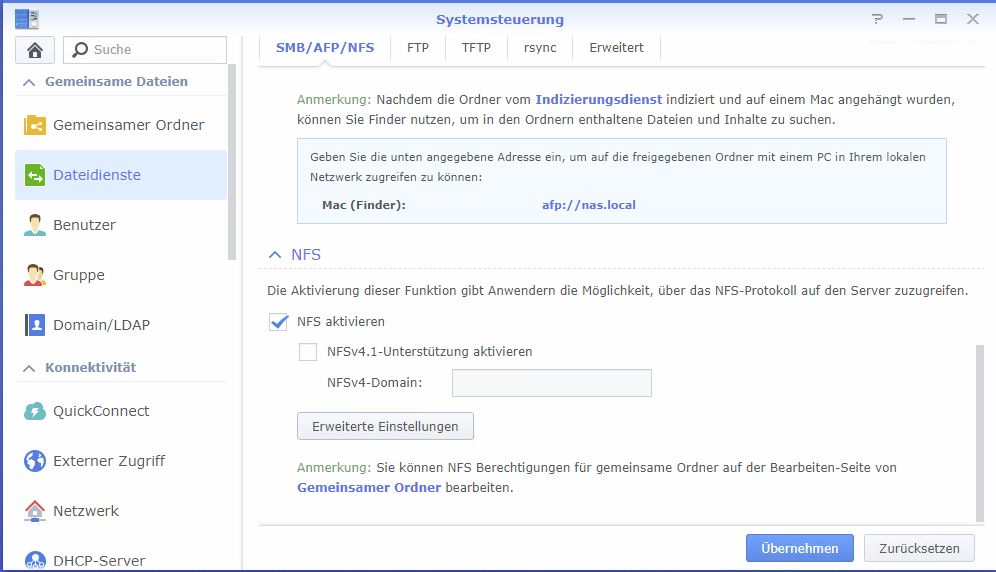Switch to the FTP tab
996x572 pixels.
point(418,47)
